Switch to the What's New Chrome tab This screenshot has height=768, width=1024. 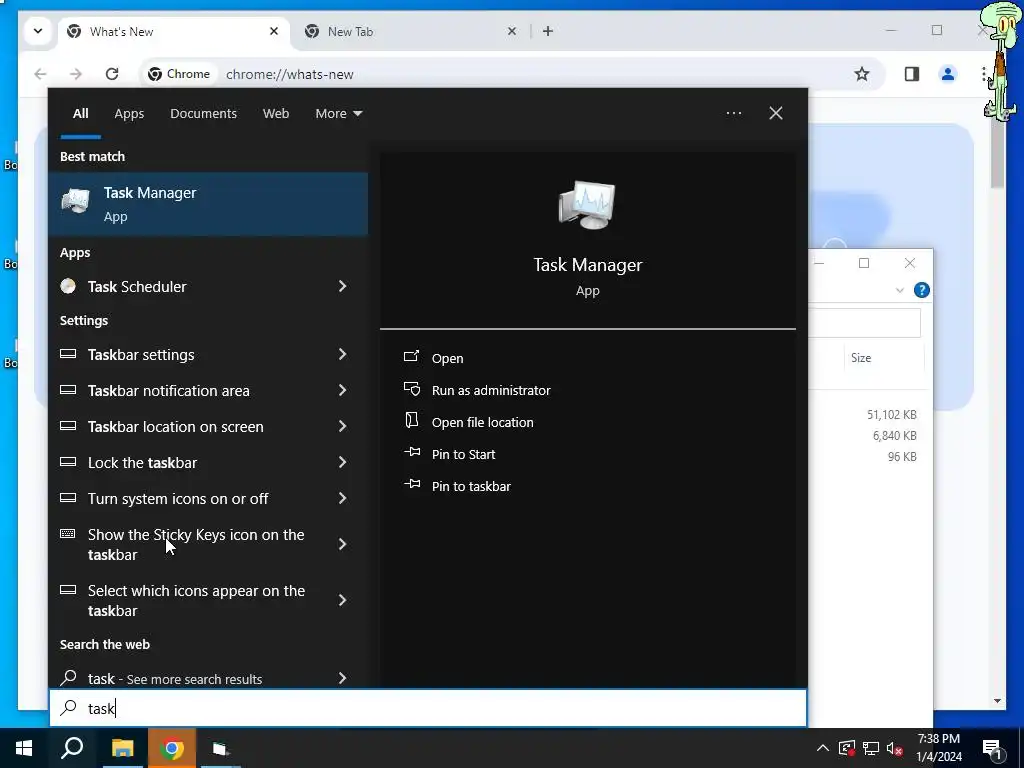point(174,31)
